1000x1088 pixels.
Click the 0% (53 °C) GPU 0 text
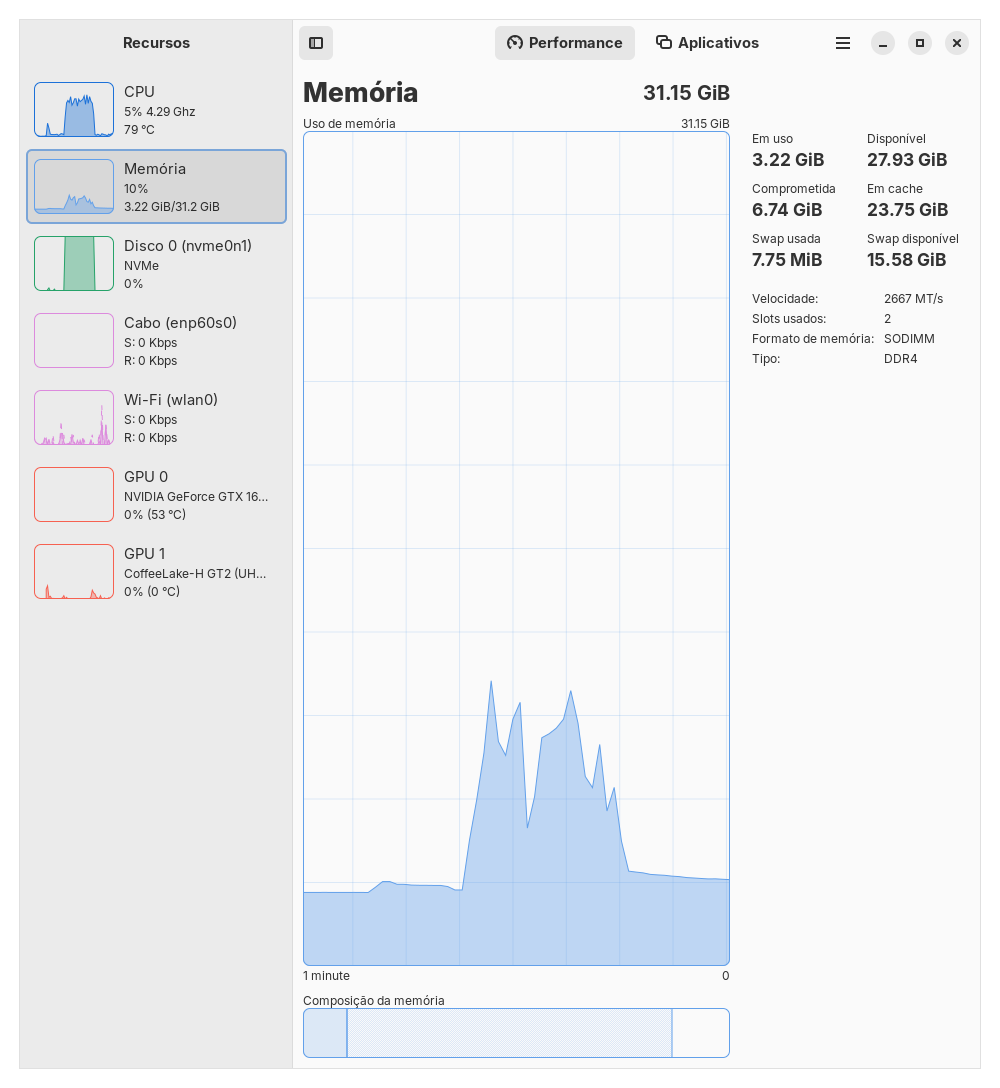coord(155,515)
